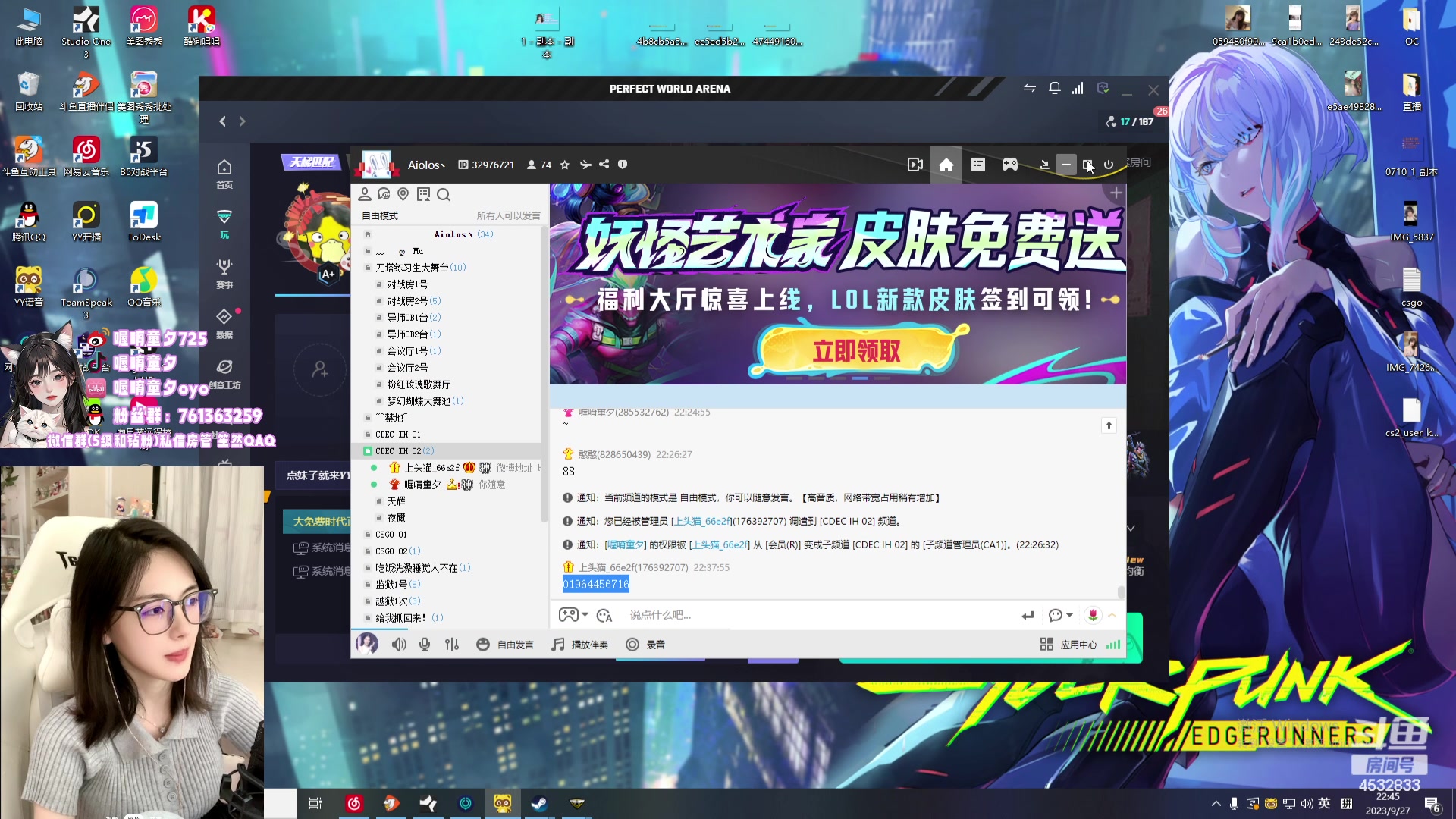Click the power logout icon in YY header

pos(1109,165)
